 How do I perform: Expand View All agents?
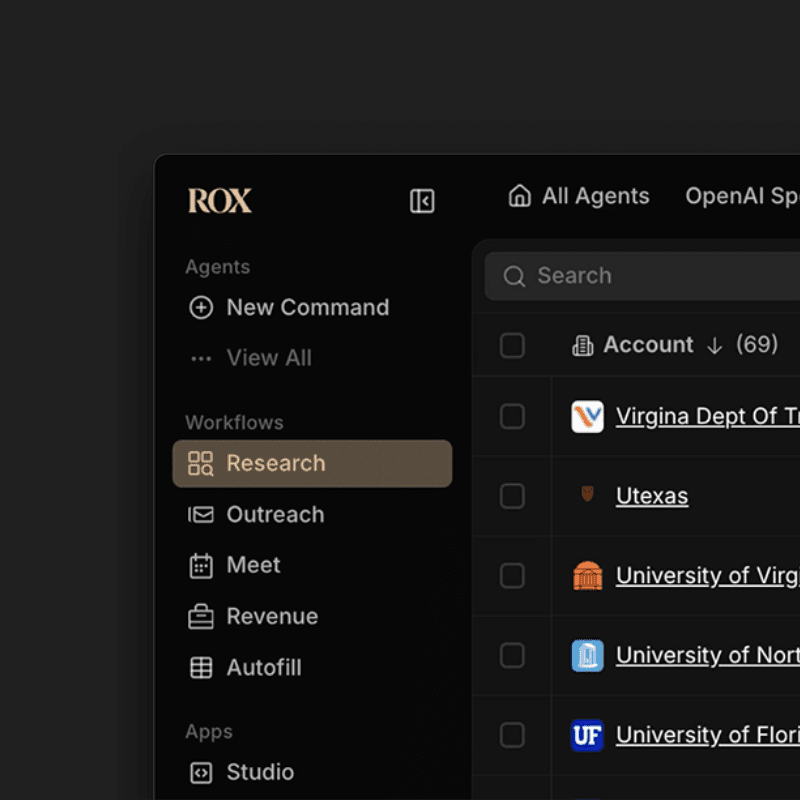coord(268,358)
